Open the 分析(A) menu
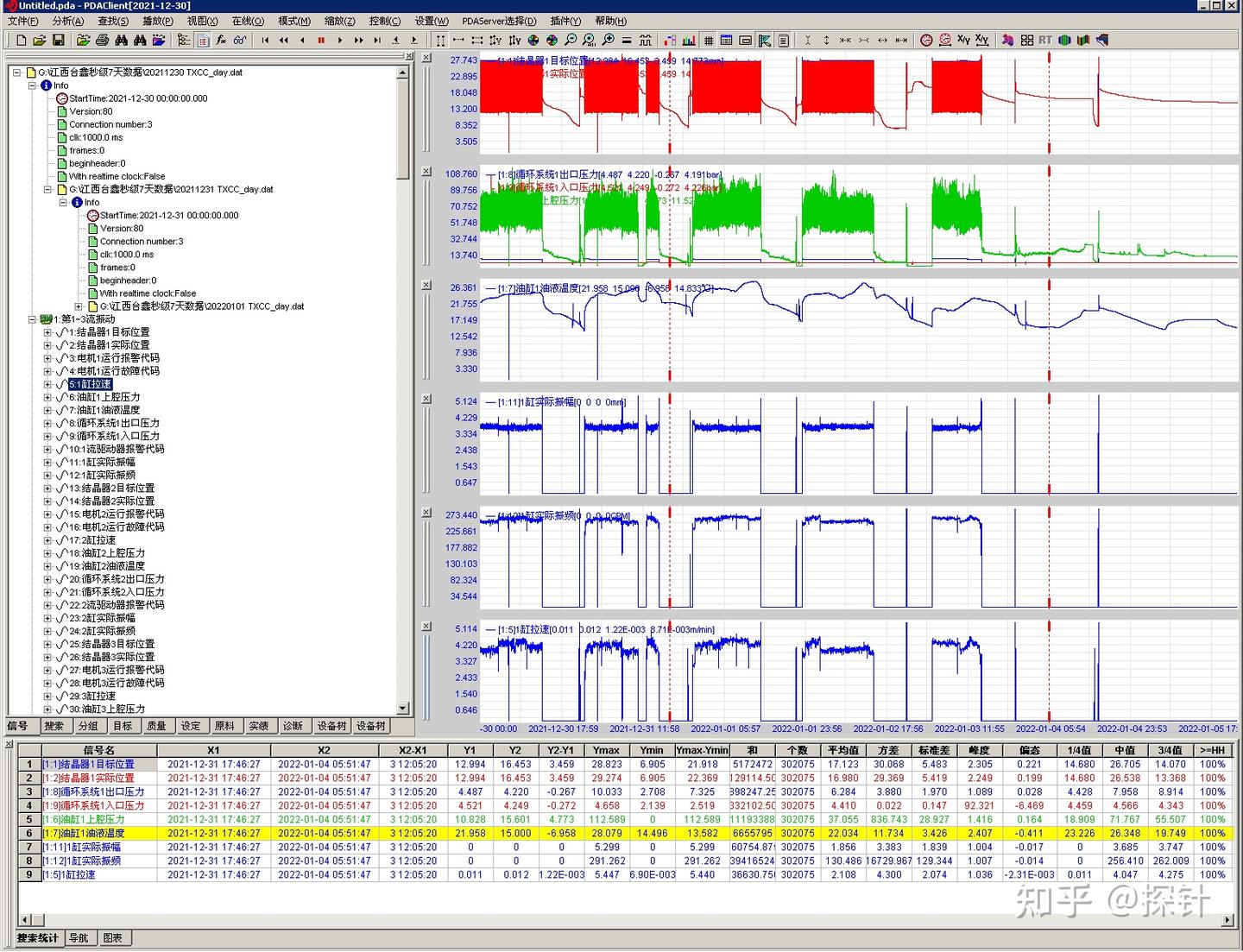 tap(67, 21)
